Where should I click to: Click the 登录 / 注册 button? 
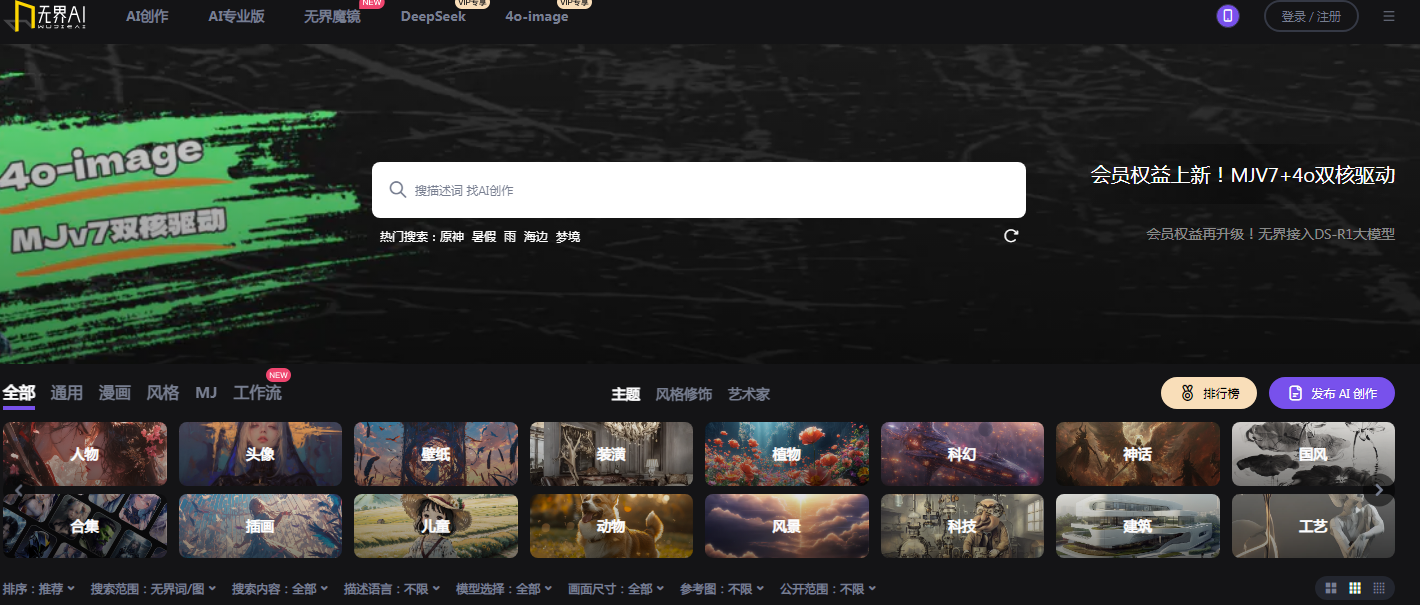click(1311, 16)
